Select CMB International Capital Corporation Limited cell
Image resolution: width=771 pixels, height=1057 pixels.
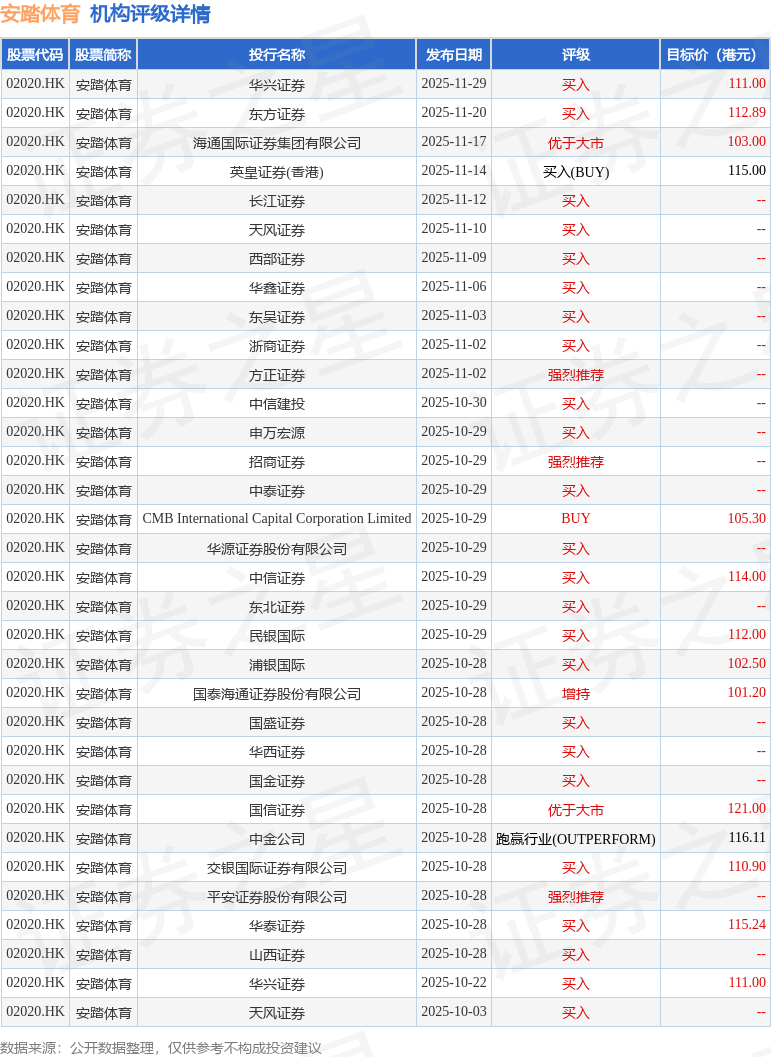(277, 518)
